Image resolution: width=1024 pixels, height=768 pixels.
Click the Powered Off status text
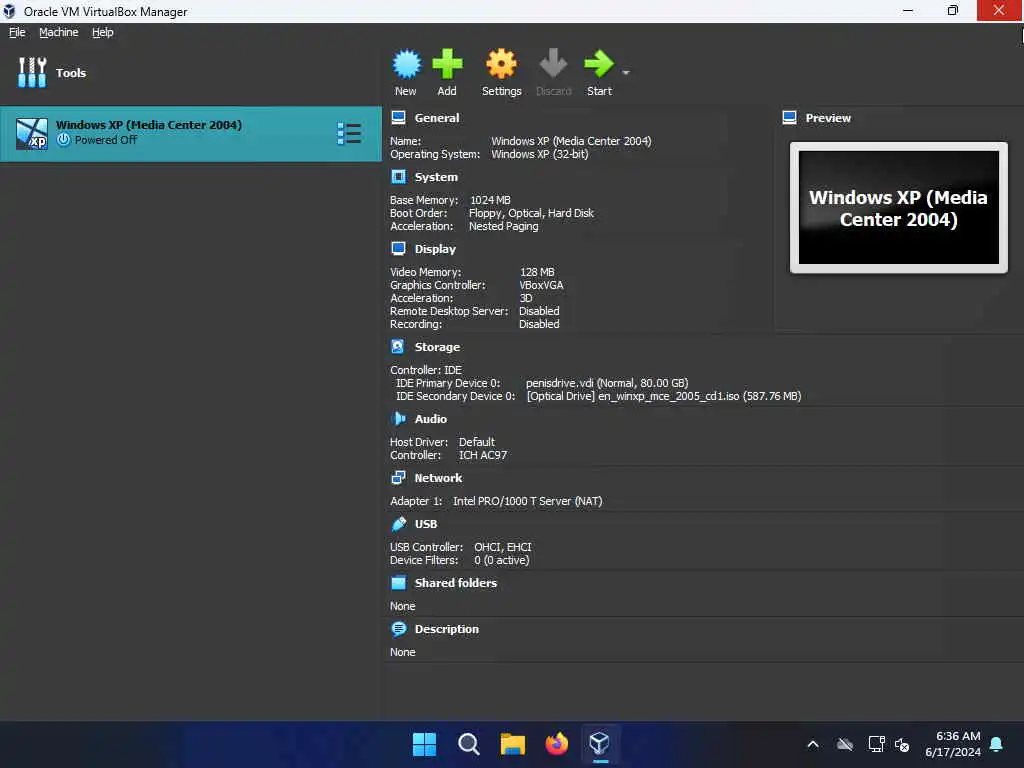click(x=106, y=140)
